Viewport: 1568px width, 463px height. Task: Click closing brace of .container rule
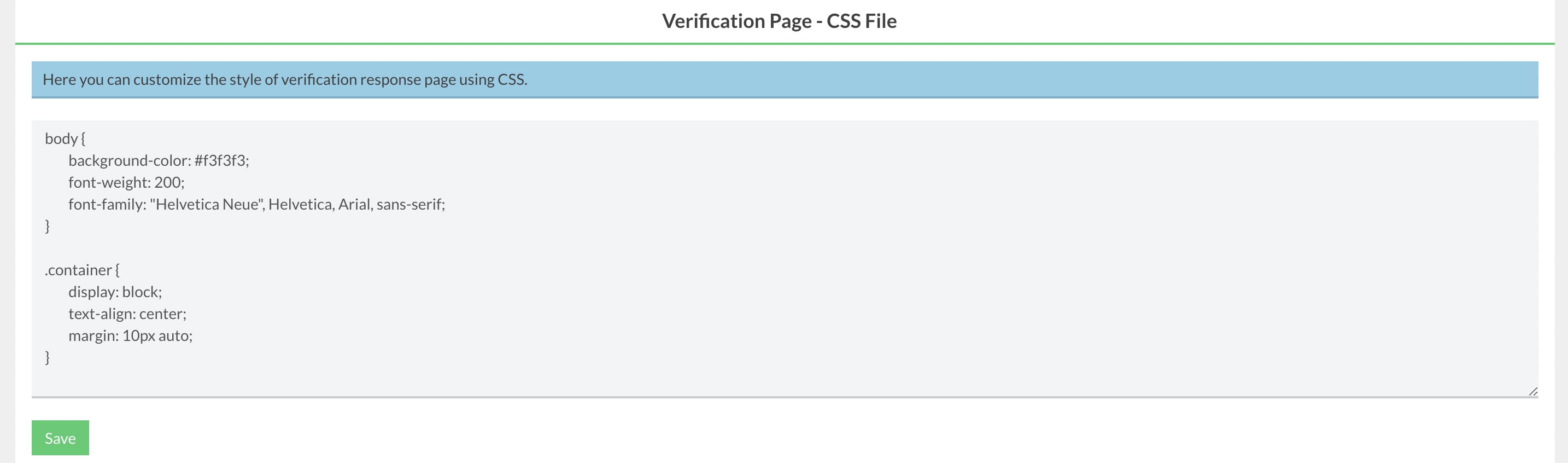48,357
